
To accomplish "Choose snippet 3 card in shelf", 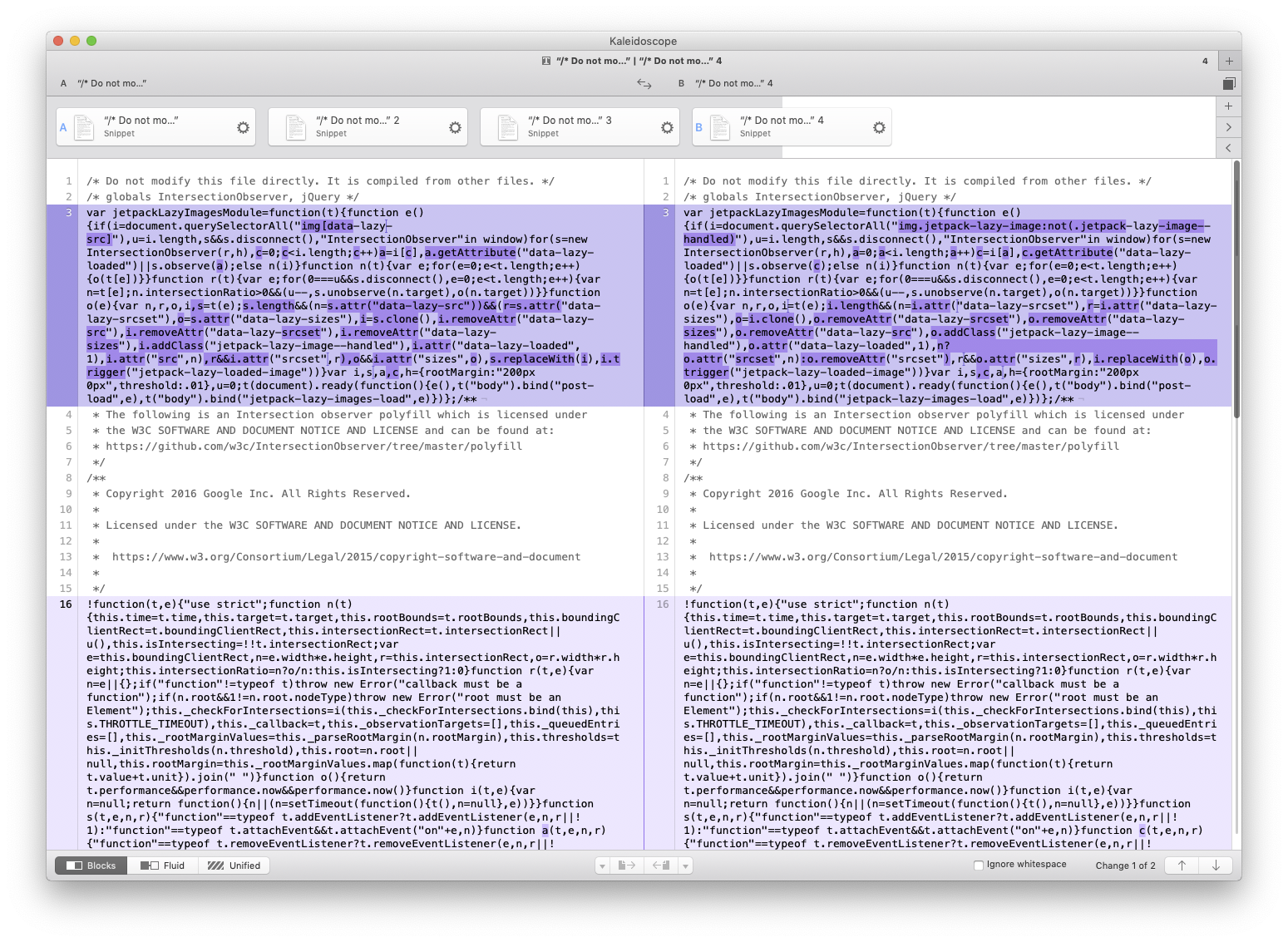I will point(580,127).
